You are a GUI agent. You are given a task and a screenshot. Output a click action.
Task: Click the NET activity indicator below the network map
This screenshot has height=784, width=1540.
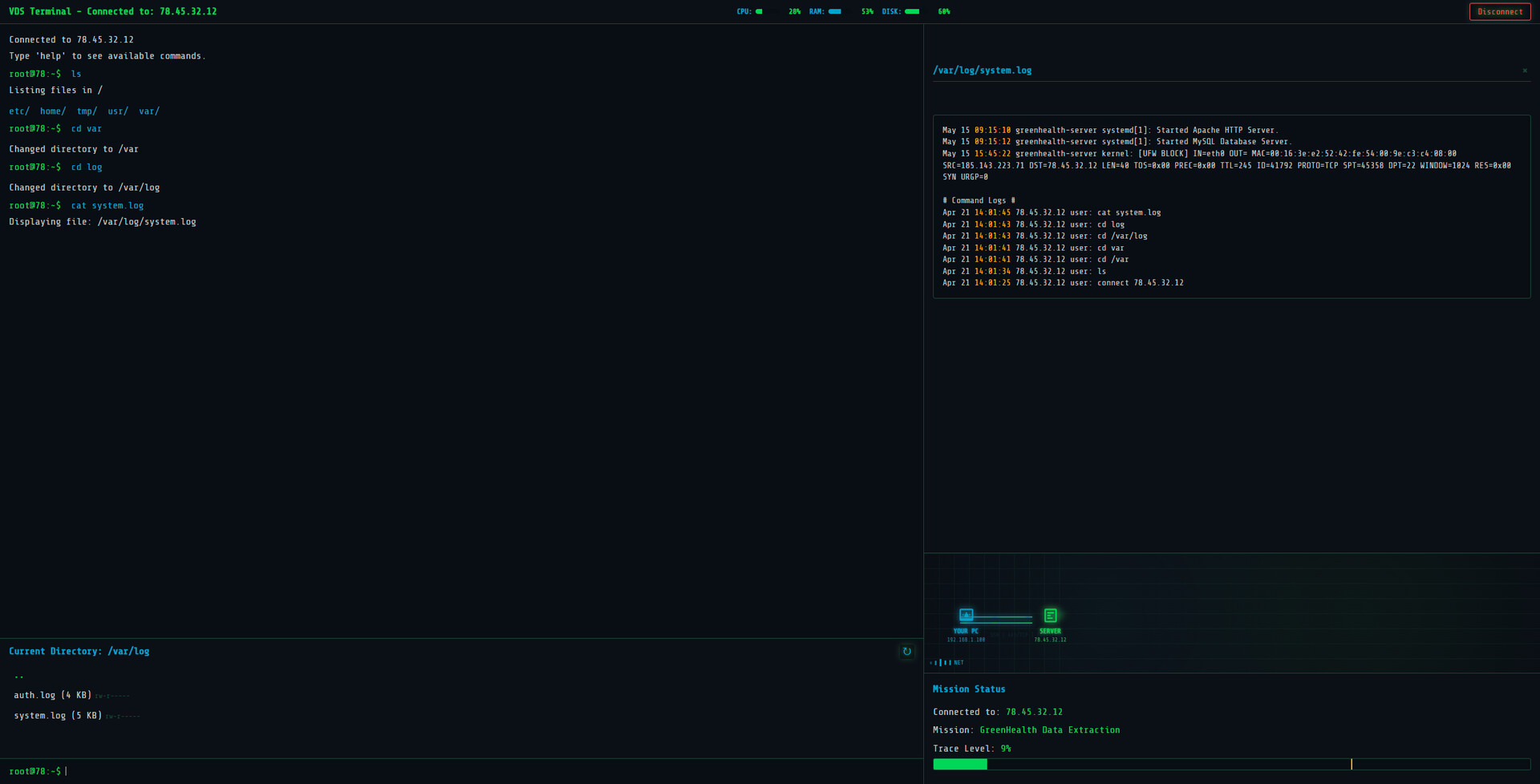click(946, 662)
